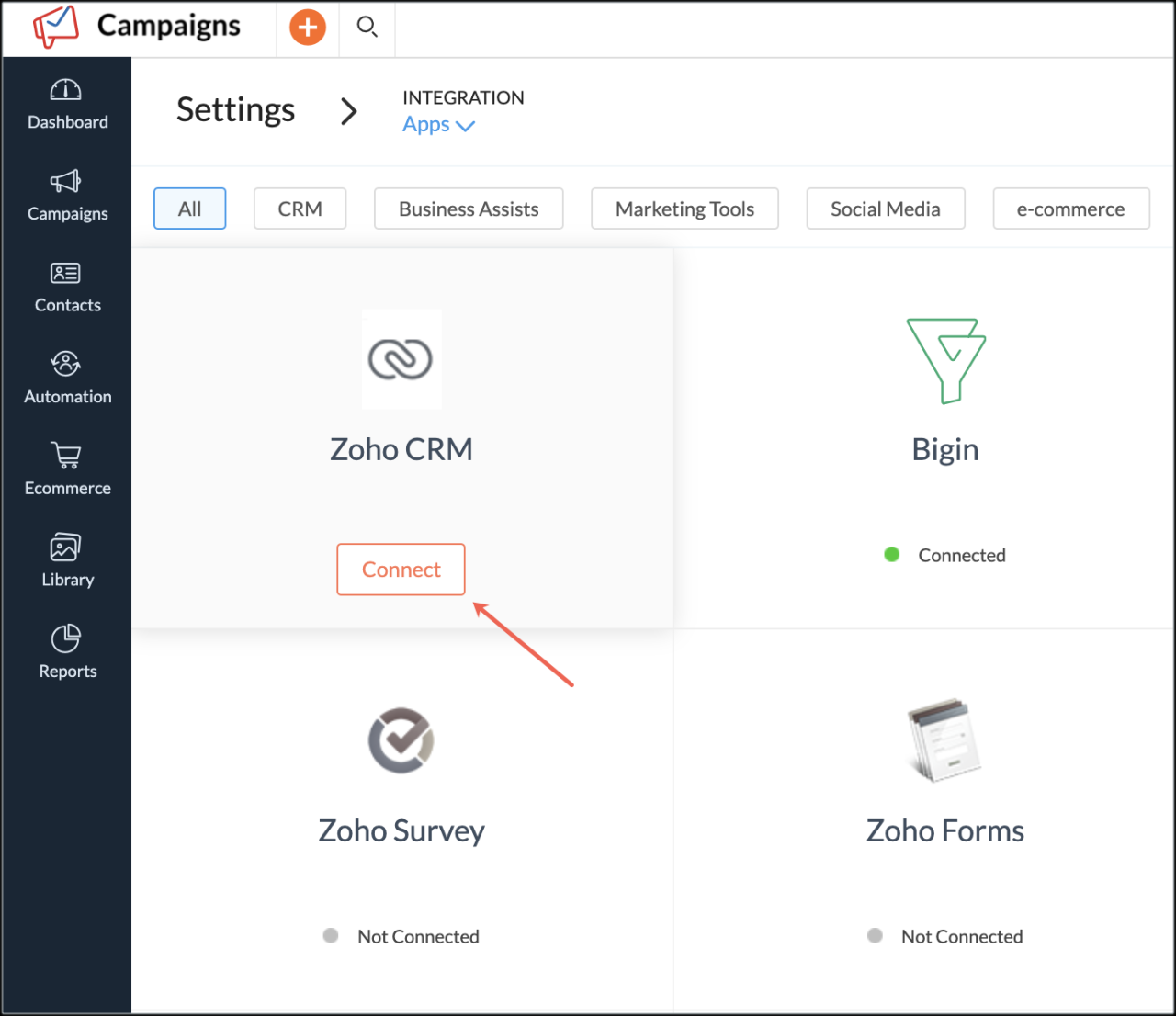This screenshot has width=1176, height=1016.
Task: Click the INTEGRATION label text
Action: click(463, 97)
